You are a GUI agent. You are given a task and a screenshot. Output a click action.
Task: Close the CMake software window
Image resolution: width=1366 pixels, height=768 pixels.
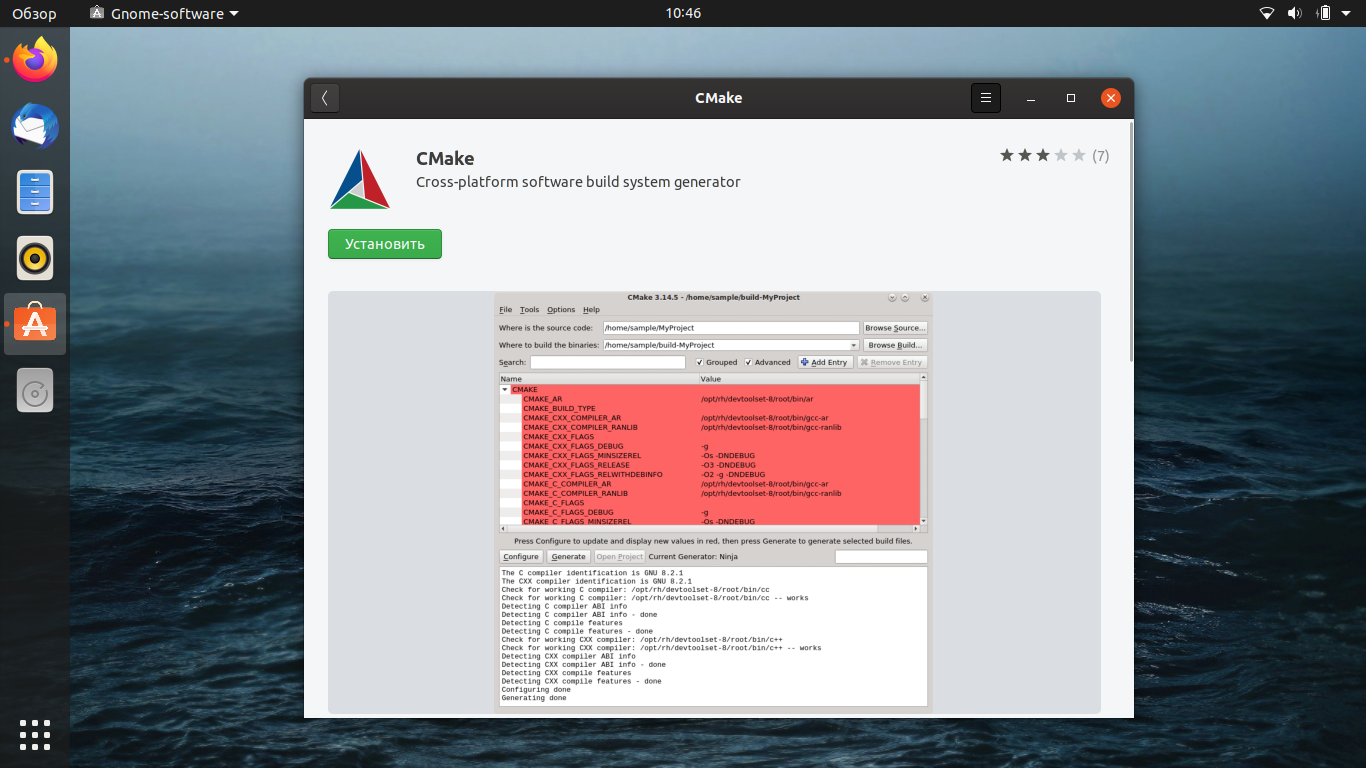pos(1111,98)
